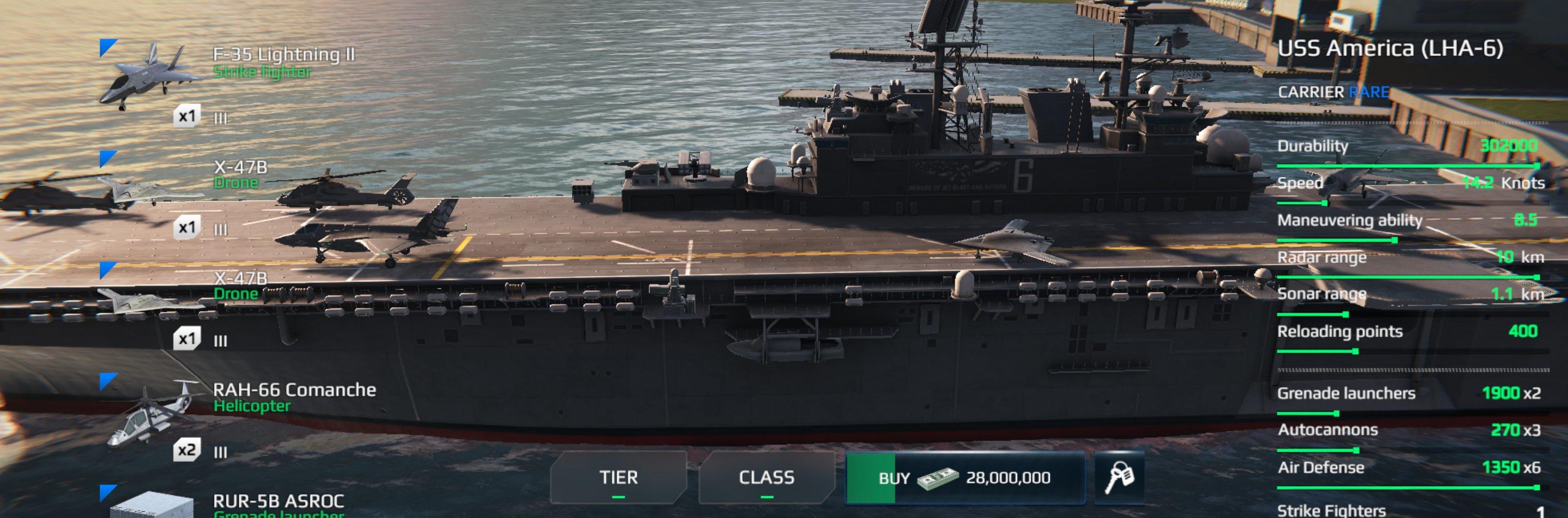Select the RUR-5B ASROC launcher icon
This screenshot has height=518, width=1568.
pos(152,505)
